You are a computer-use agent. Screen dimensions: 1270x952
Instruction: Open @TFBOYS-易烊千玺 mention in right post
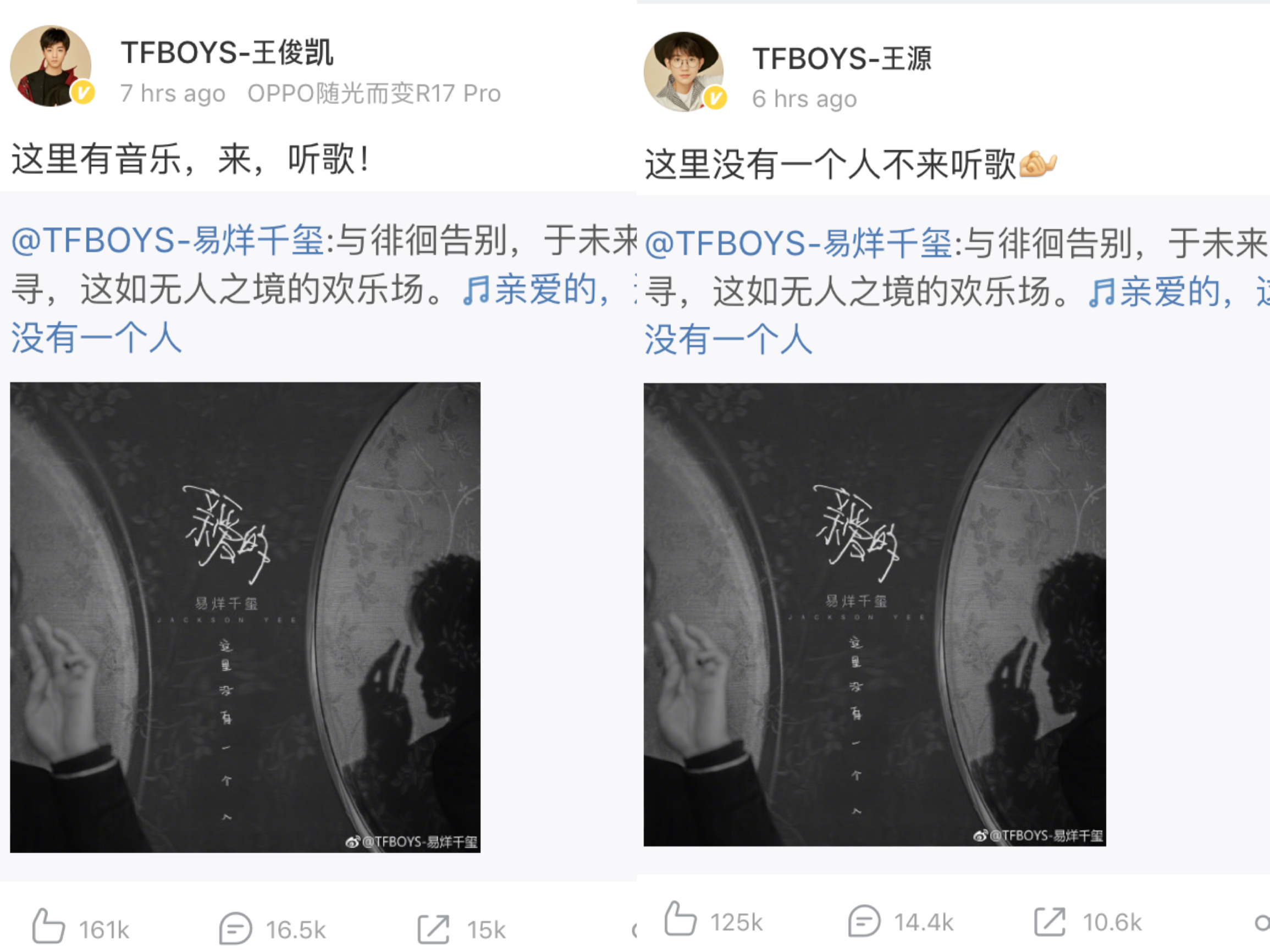point(799,243)
